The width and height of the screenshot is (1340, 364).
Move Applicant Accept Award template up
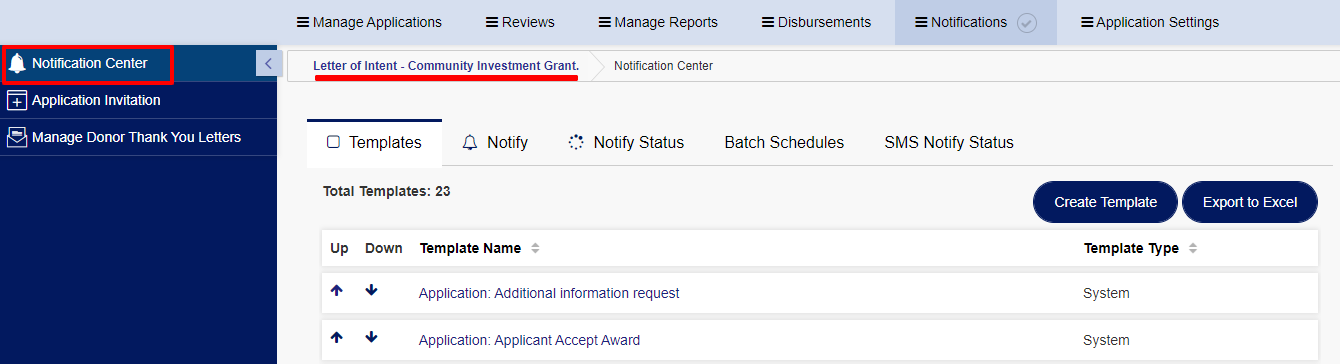click(337, 338)
